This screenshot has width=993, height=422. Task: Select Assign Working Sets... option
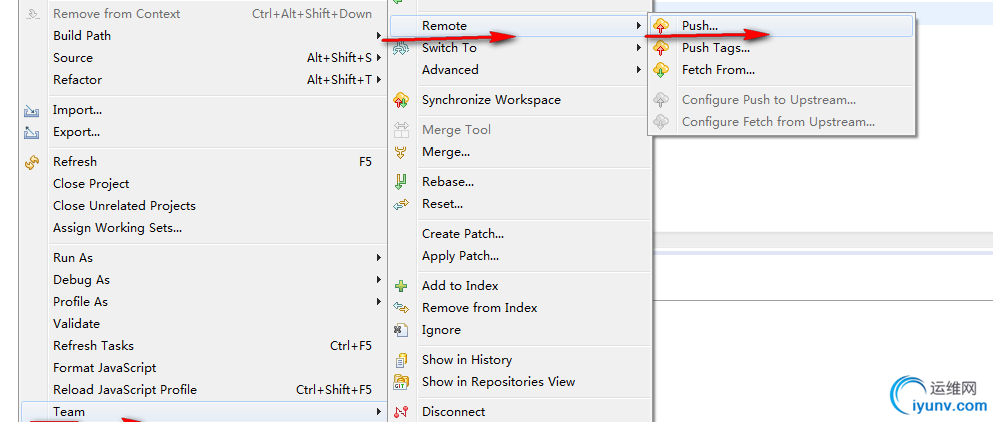coord(117,228)
